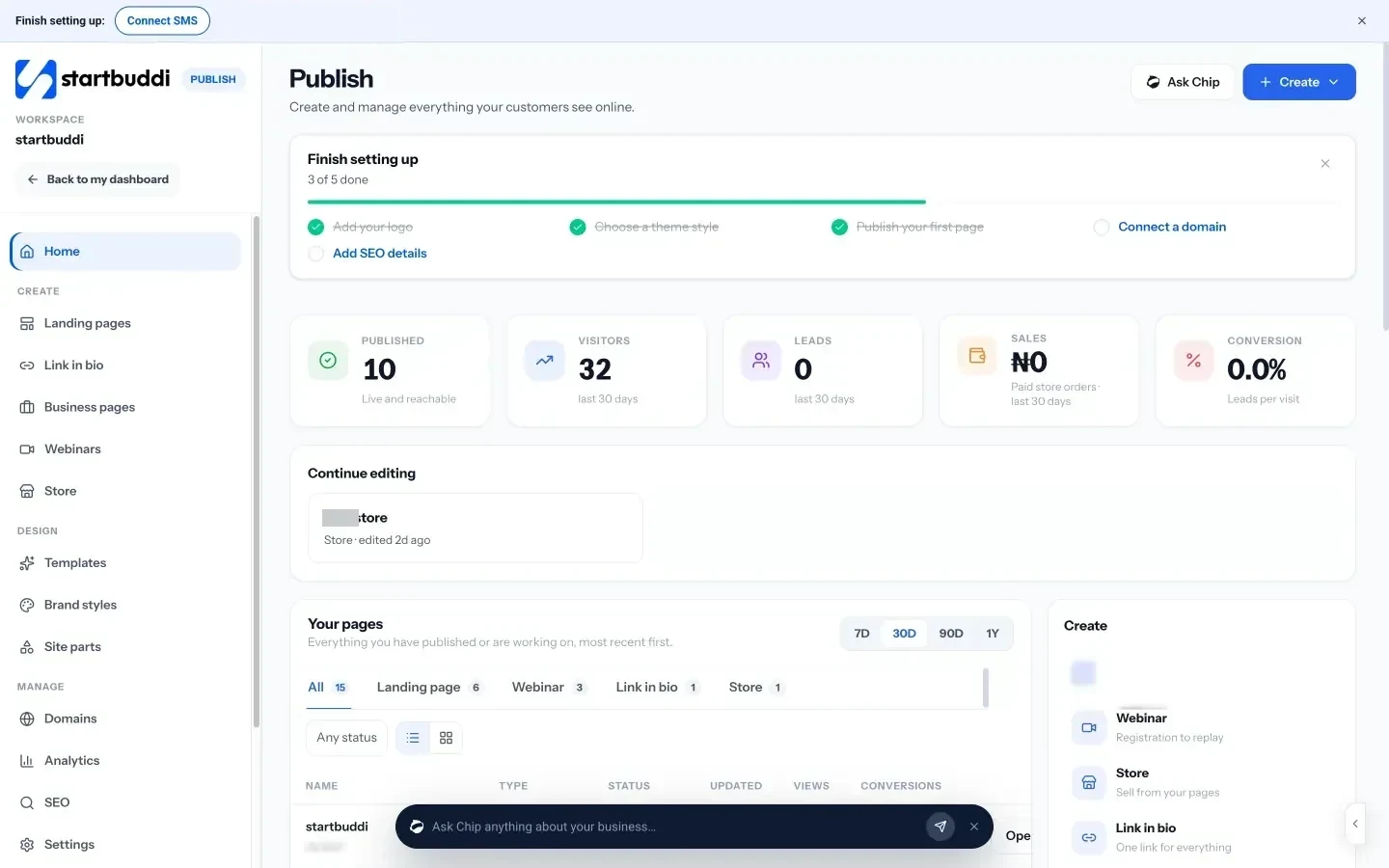Image resolution: width=1389 pixels, height=868 pixels.
Task: Click the Site parts icon
Action: click(x=27, y=647)
